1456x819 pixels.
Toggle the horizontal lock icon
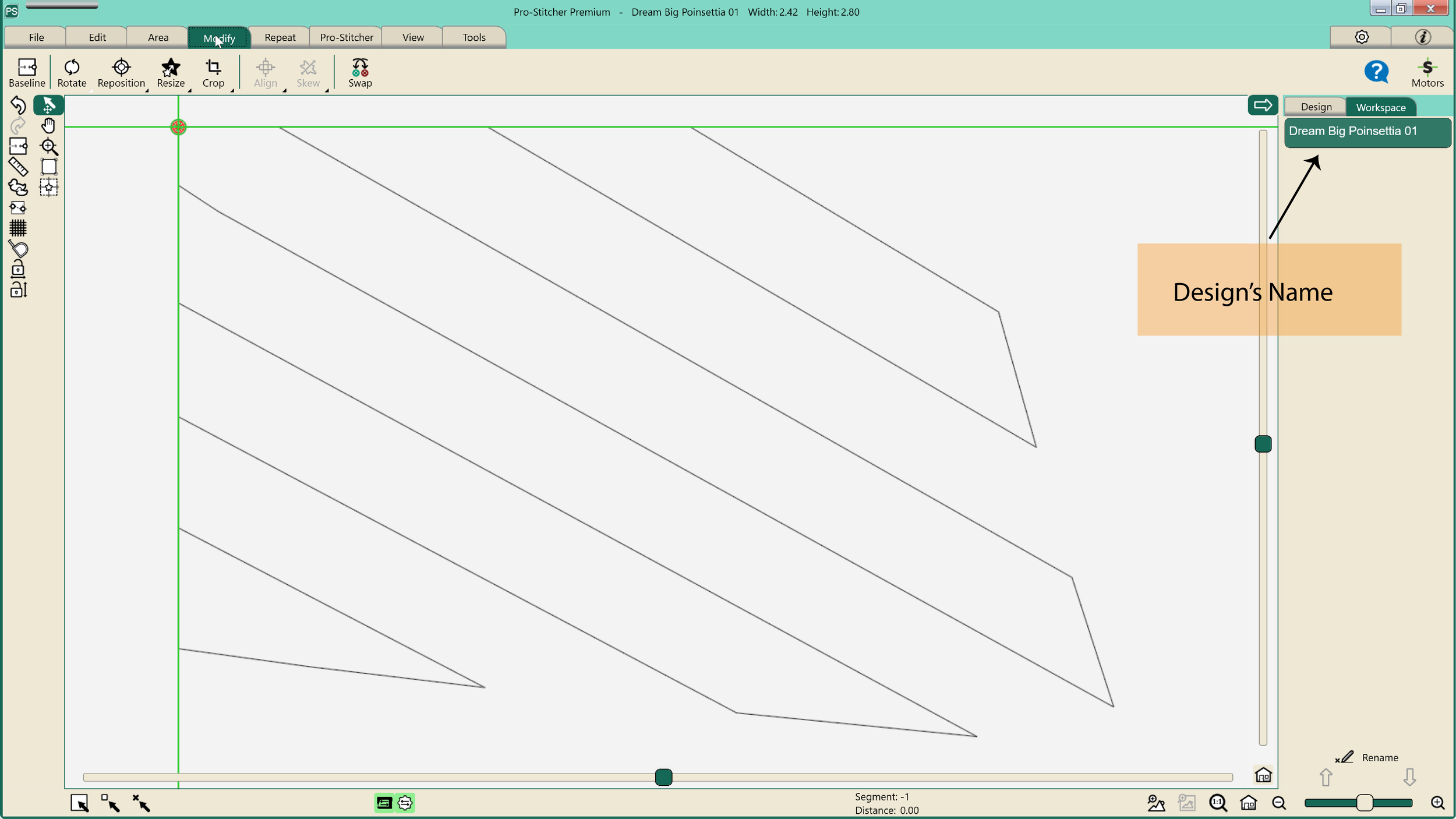pos(18,269)
